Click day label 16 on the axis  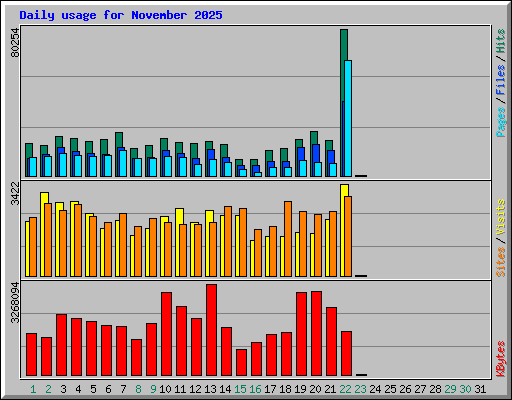click(255, 389)
